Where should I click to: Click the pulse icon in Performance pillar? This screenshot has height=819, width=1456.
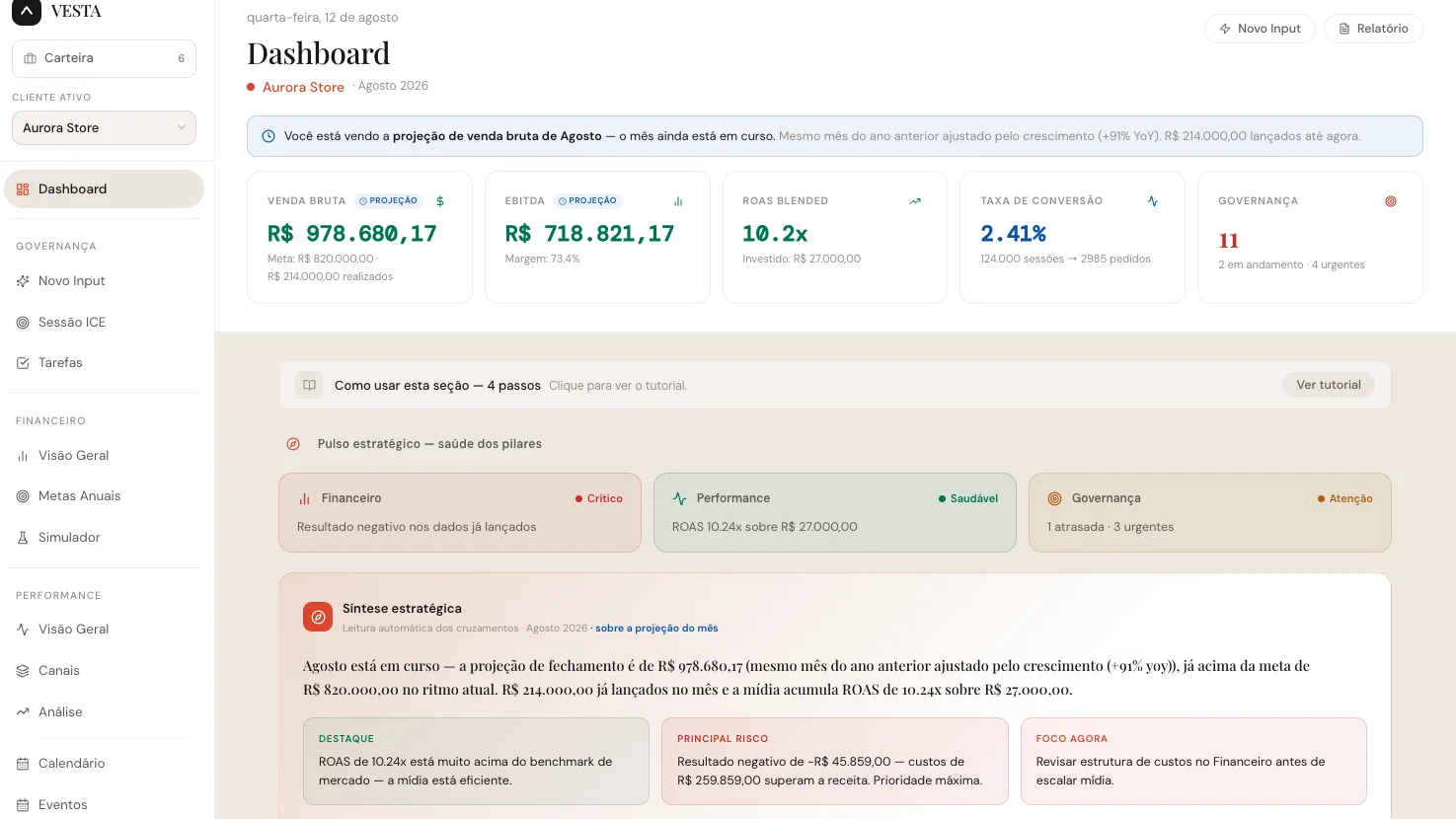(680, 499)
